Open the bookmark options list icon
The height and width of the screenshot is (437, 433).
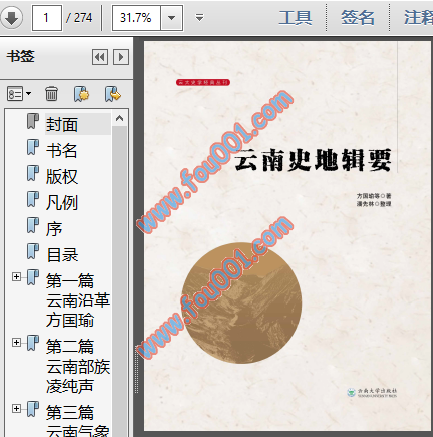(x=19, y=94)
